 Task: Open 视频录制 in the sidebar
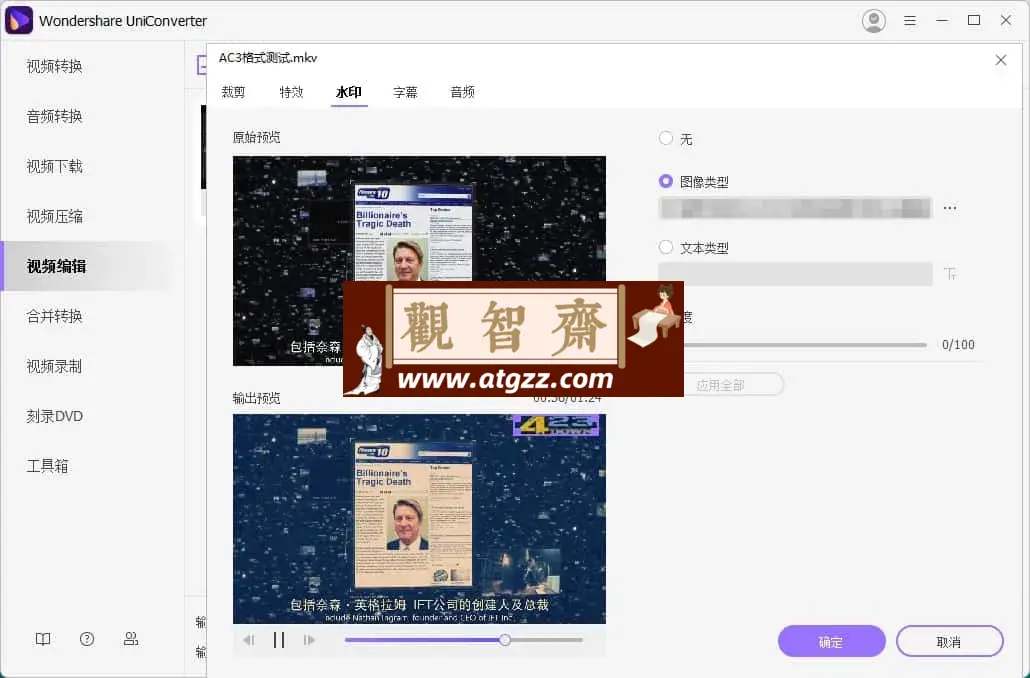click(x=55, y=366)
